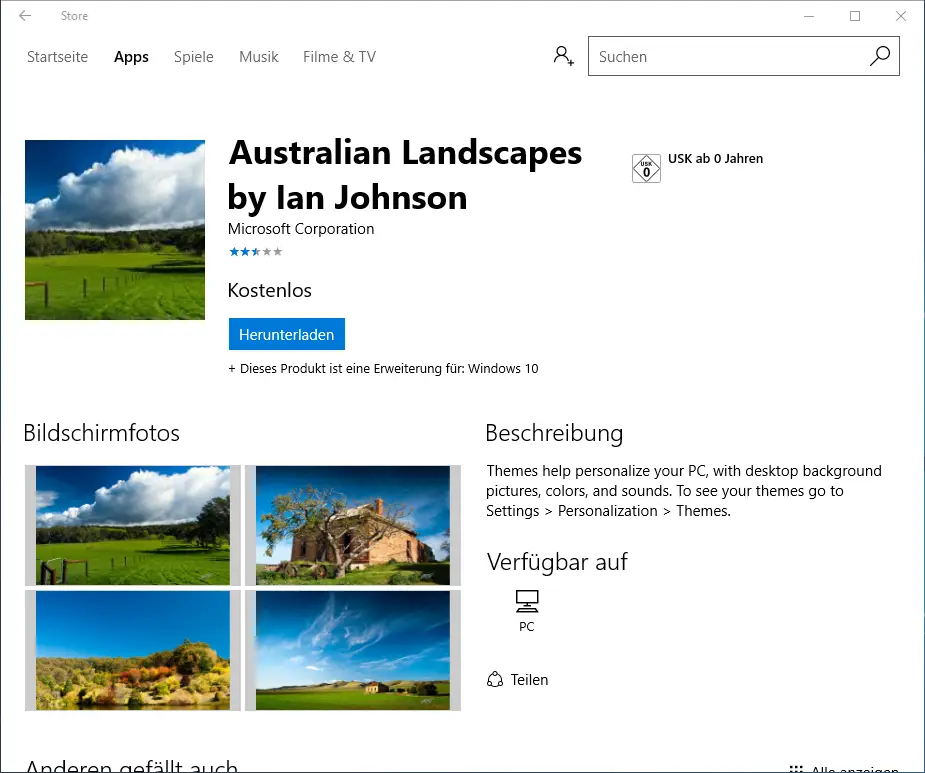The width and height of the screenshot is (925, 773).
Task: Click the 'Themes help personalize your PC' description
Action: click(684, 491)
